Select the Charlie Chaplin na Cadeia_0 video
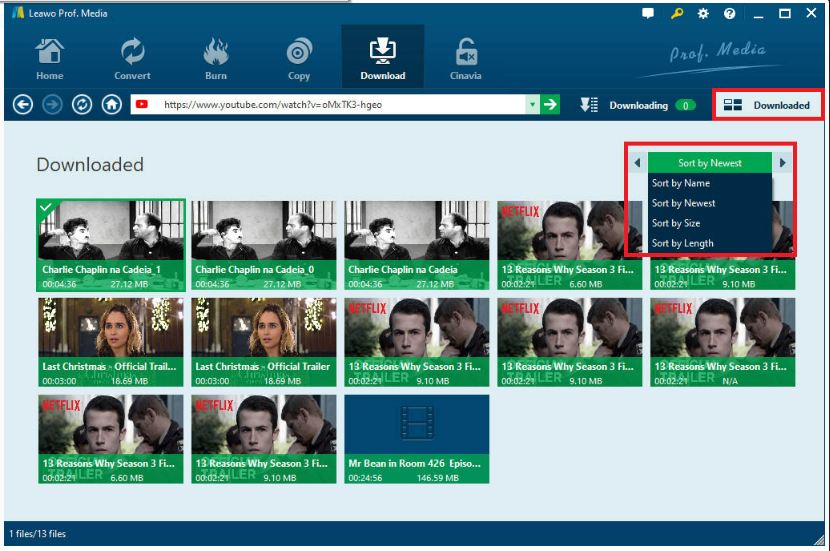 coord(264,245)
